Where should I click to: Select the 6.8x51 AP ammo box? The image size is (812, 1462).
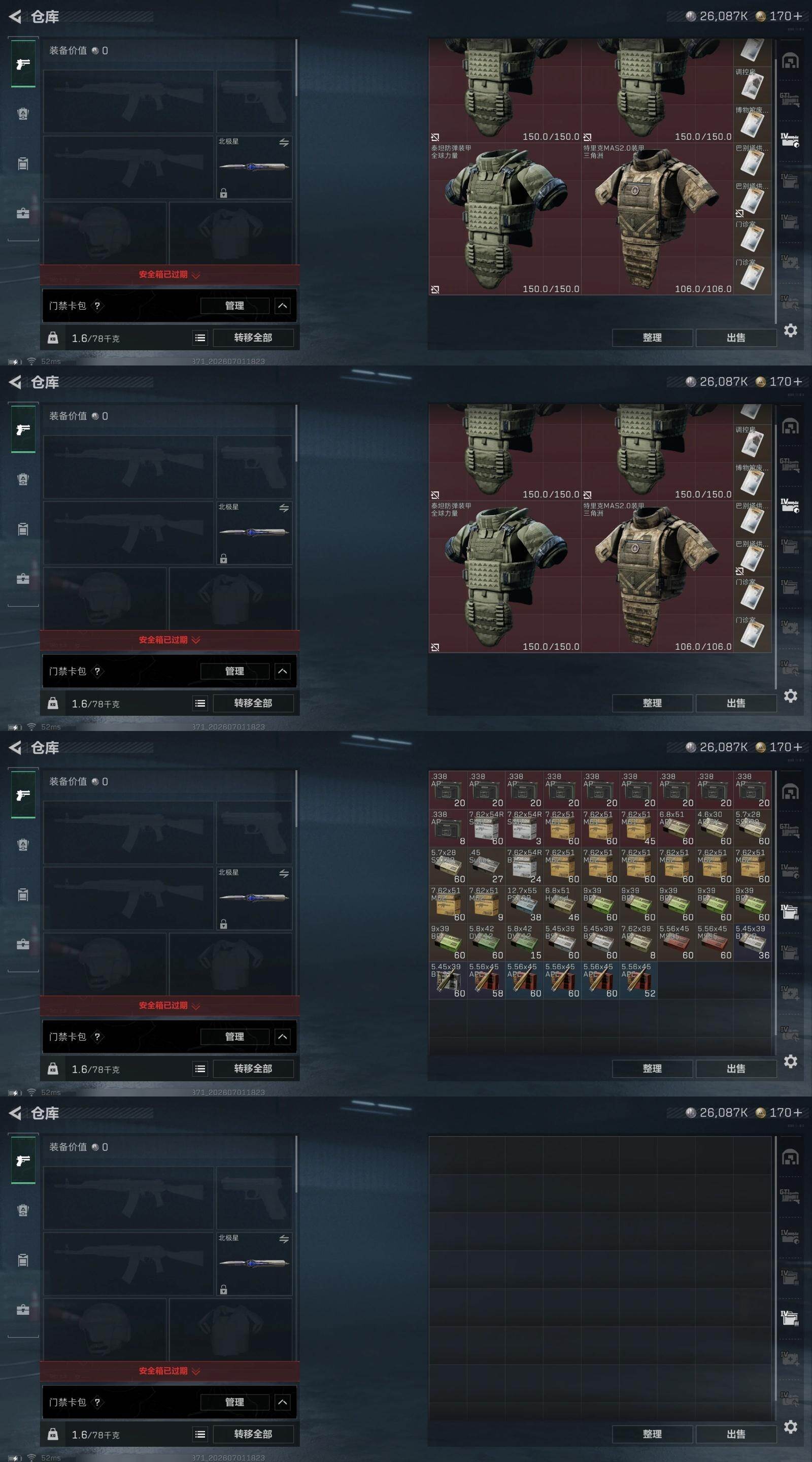[676, 828]
